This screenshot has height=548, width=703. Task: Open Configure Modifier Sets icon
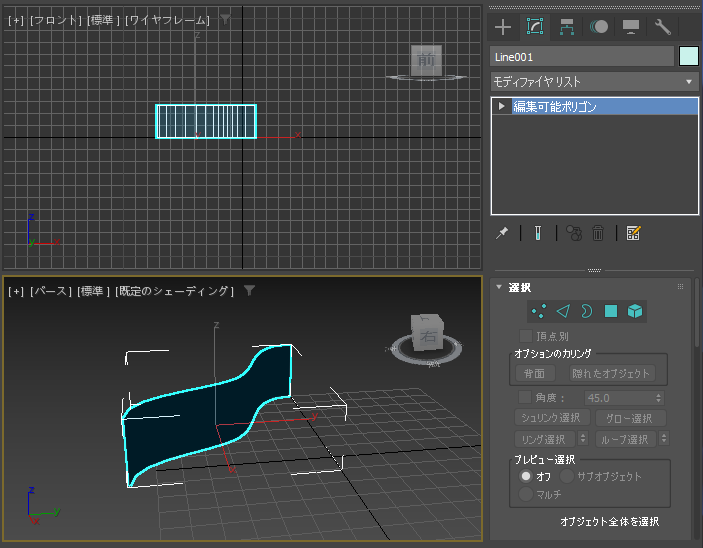[x=633, y=233]
